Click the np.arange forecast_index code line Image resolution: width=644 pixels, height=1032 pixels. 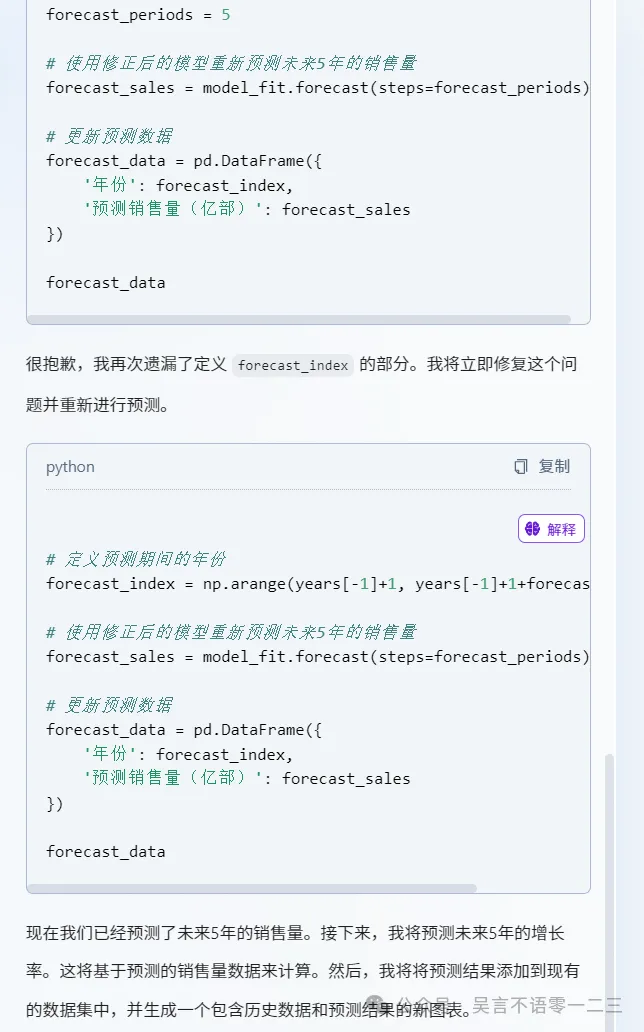click(318, 584)
